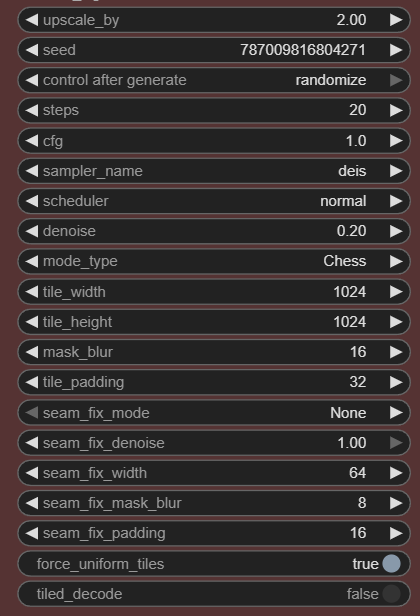
Task: Toggle force_uniform_tiles switch
Action: pyautogui.click(x=391, y=564)
